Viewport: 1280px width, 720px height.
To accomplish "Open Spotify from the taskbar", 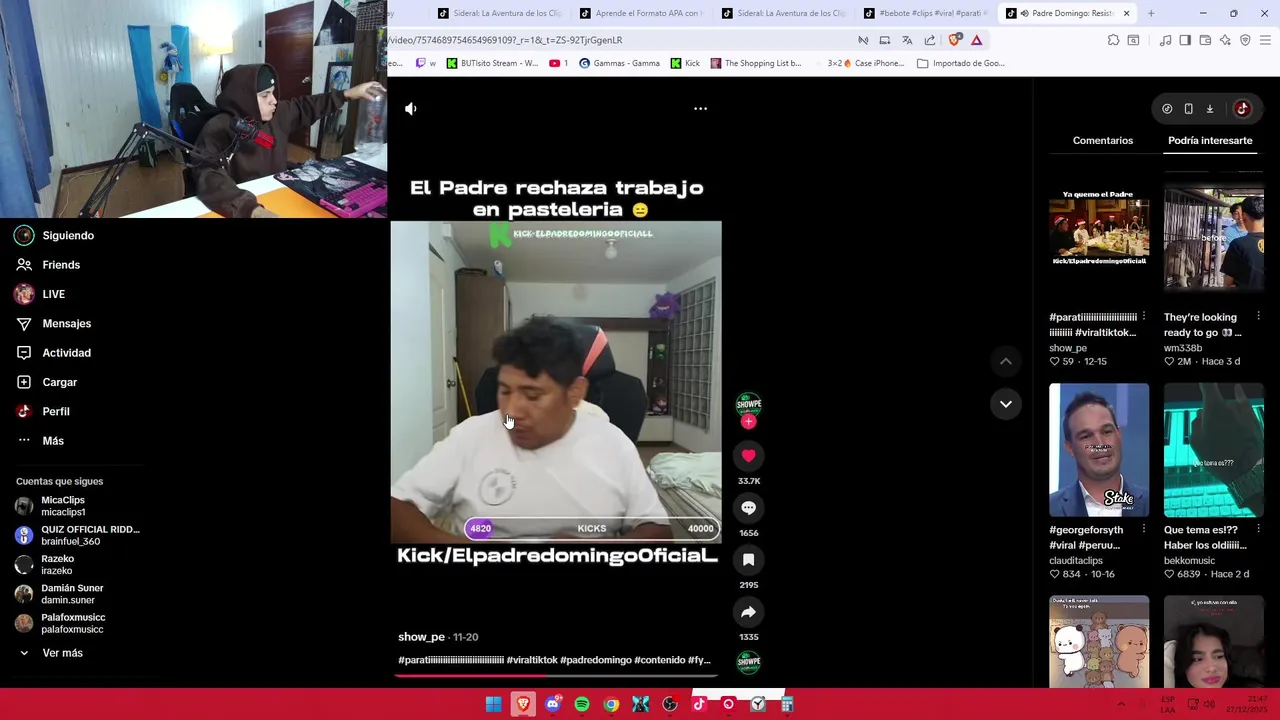I will [582, 705].
